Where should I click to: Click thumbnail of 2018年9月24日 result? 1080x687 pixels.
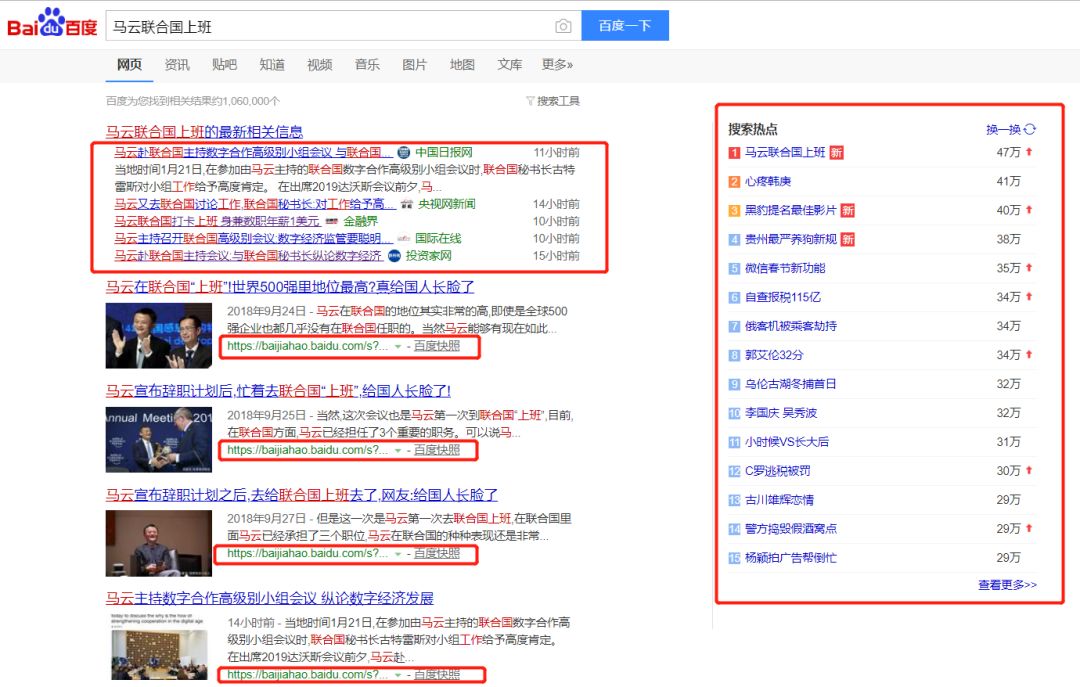[158, 336]
